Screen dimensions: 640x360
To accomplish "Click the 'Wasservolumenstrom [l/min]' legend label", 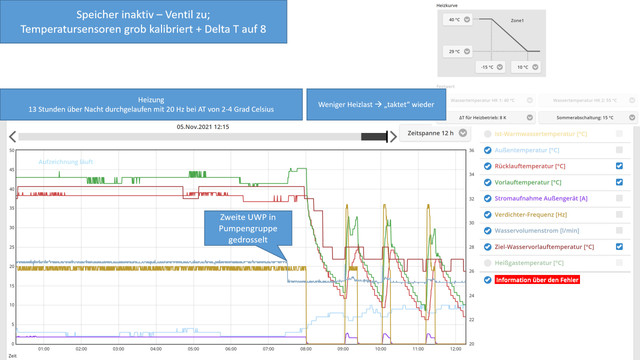I will click(x=537, y=231).
